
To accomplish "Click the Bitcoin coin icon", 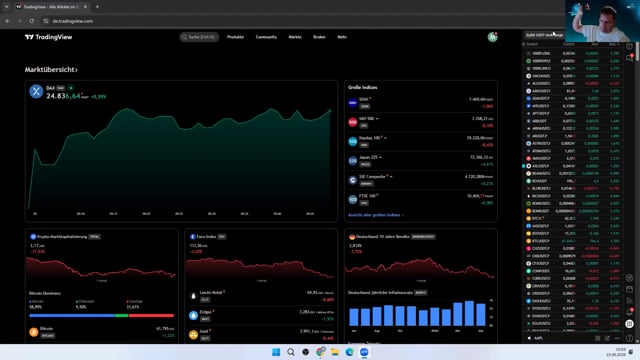I will 34,332.
